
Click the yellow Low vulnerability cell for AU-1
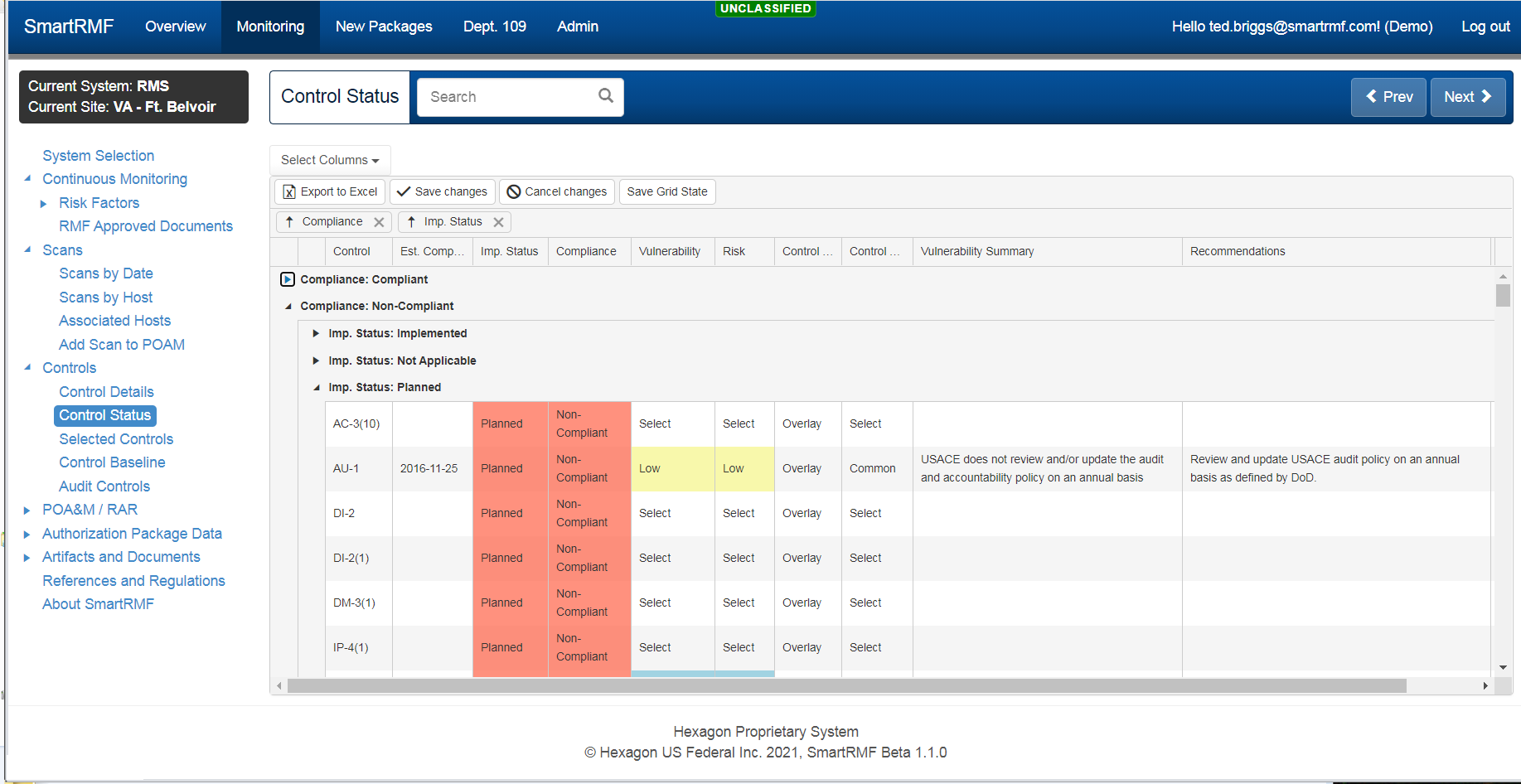tap(671, 468)
